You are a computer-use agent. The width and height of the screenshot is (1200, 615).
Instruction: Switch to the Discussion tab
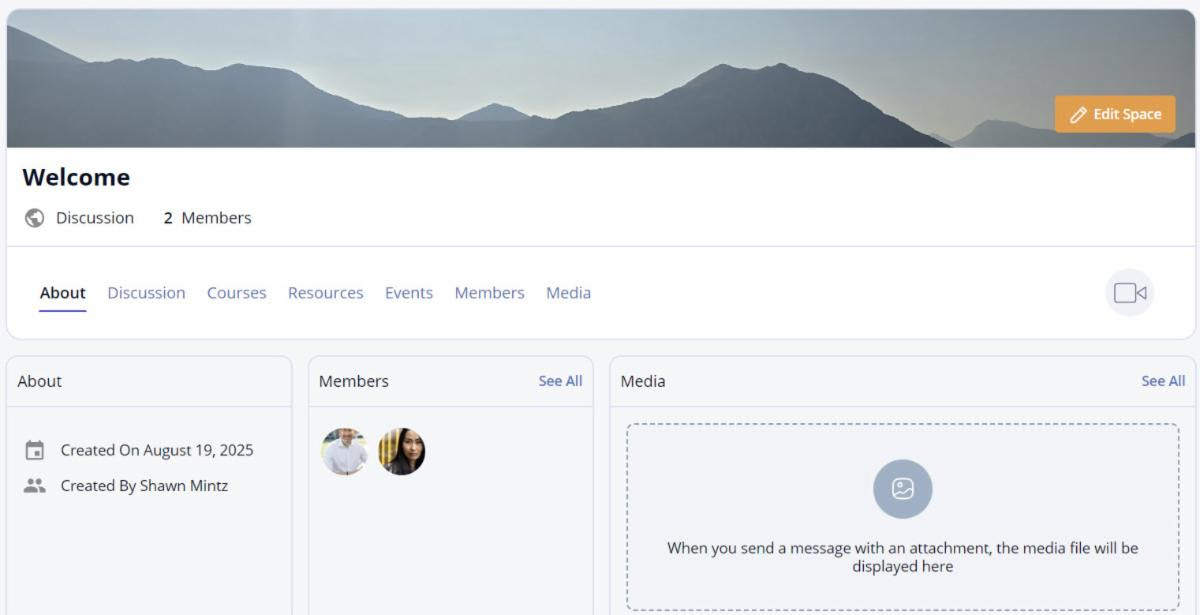tap(146, 293)
